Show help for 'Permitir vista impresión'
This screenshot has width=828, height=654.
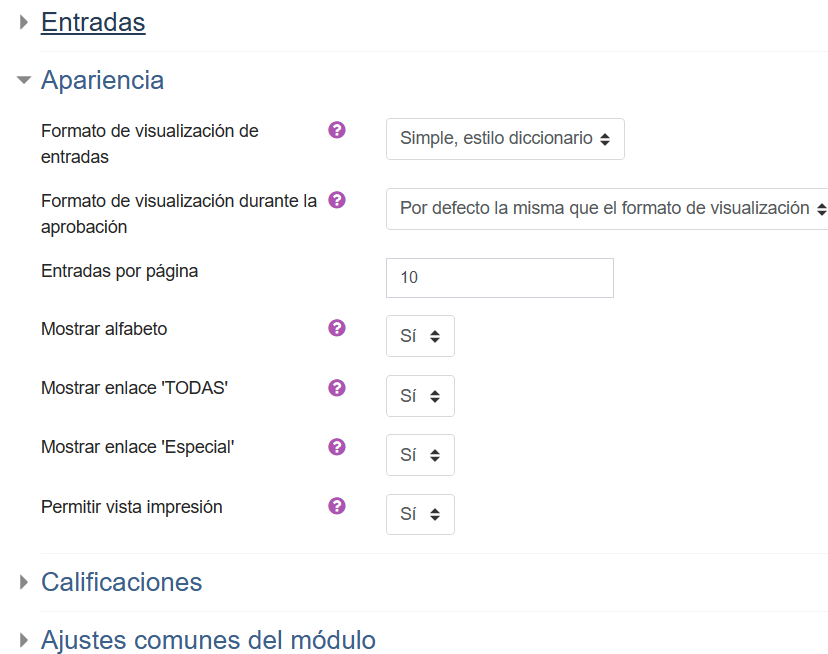click(337, 506)
